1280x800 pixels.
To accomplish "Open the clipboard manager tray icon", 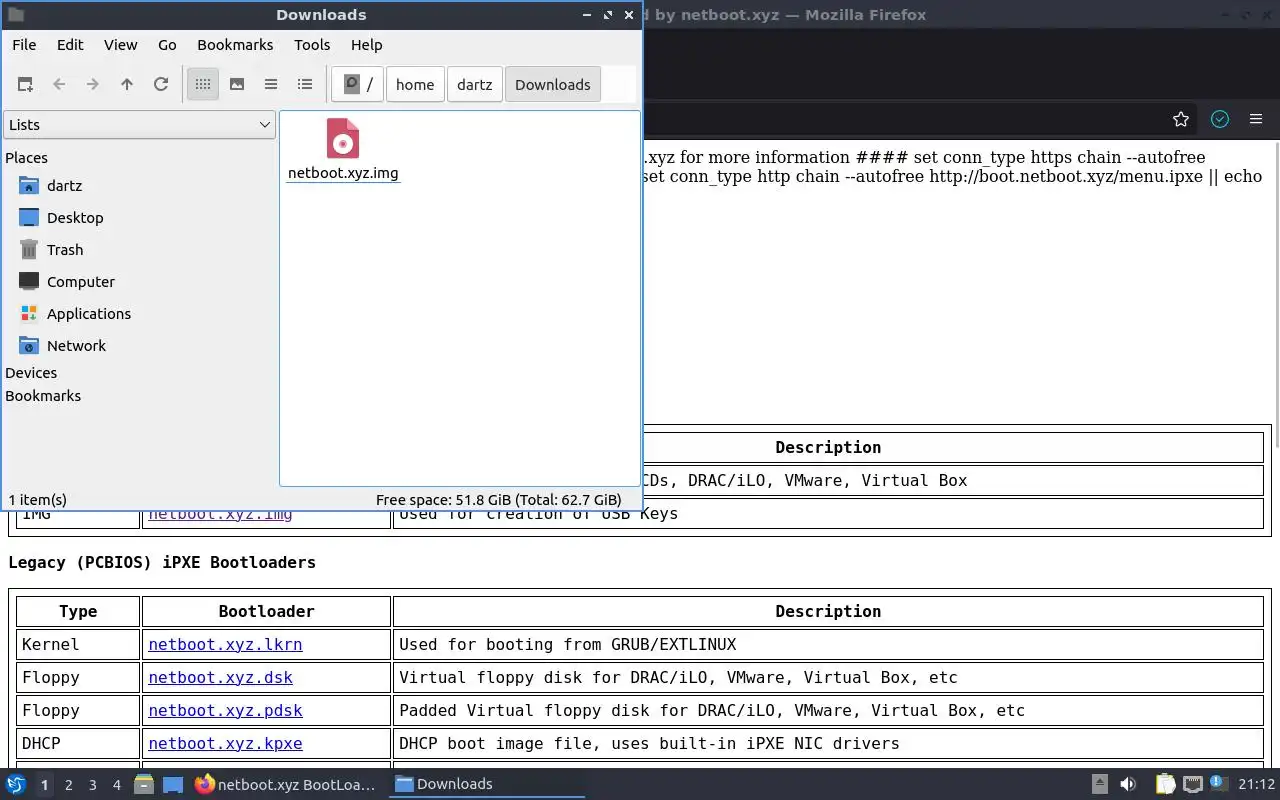I will [1165, 785].
